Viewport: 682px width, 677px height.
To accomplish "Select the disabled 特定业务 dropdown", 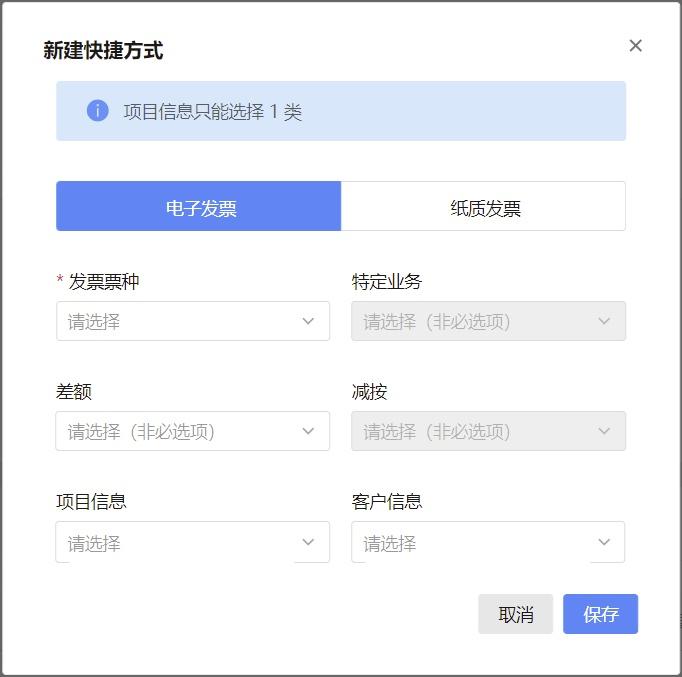I will 475,322.
